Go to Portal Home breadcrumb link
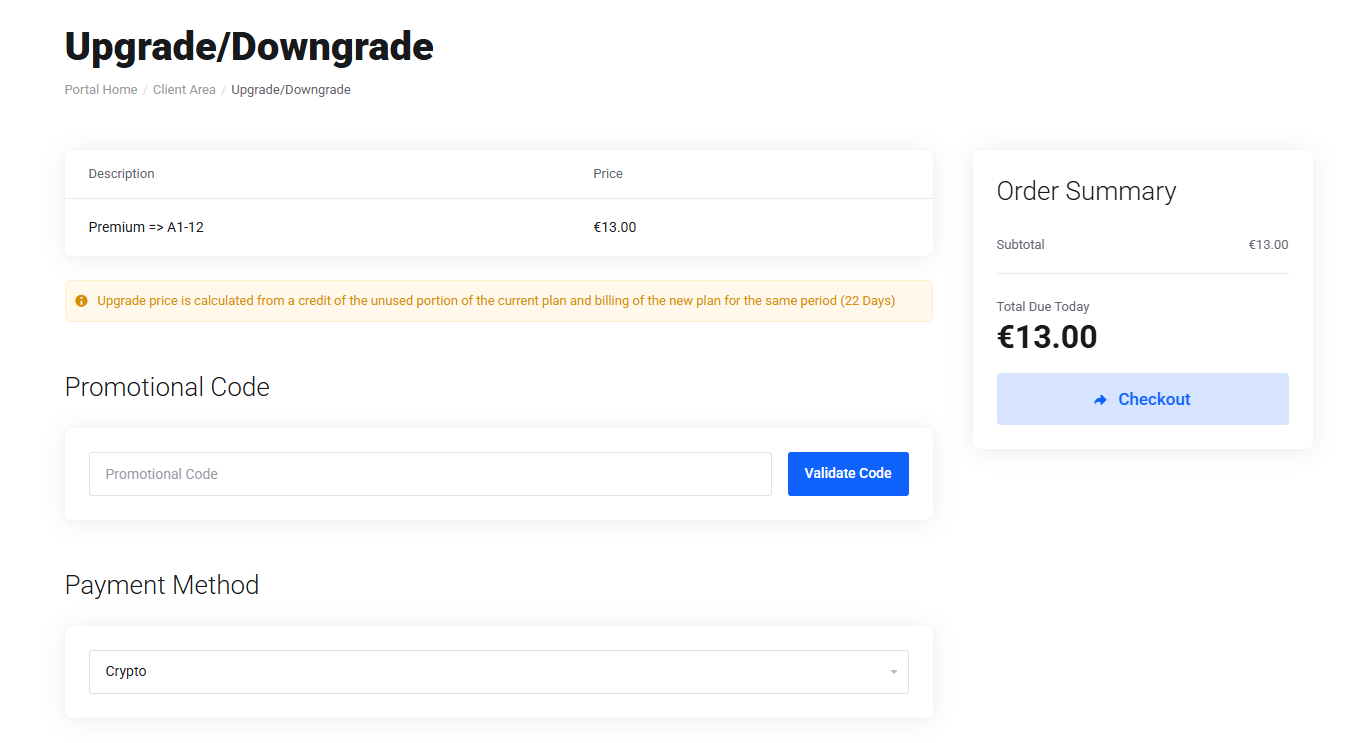 pos(101,90)
